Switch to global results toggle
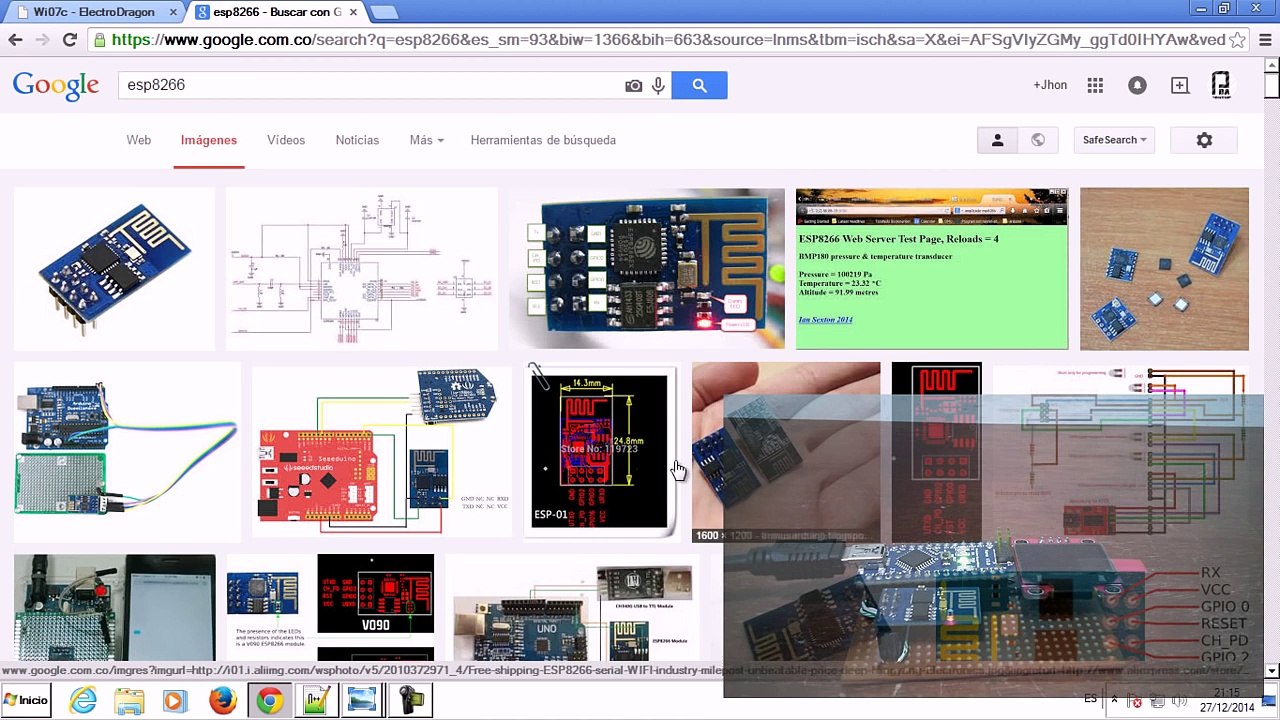Screen dimensions: 1280x720 (x=1038, y=140)
